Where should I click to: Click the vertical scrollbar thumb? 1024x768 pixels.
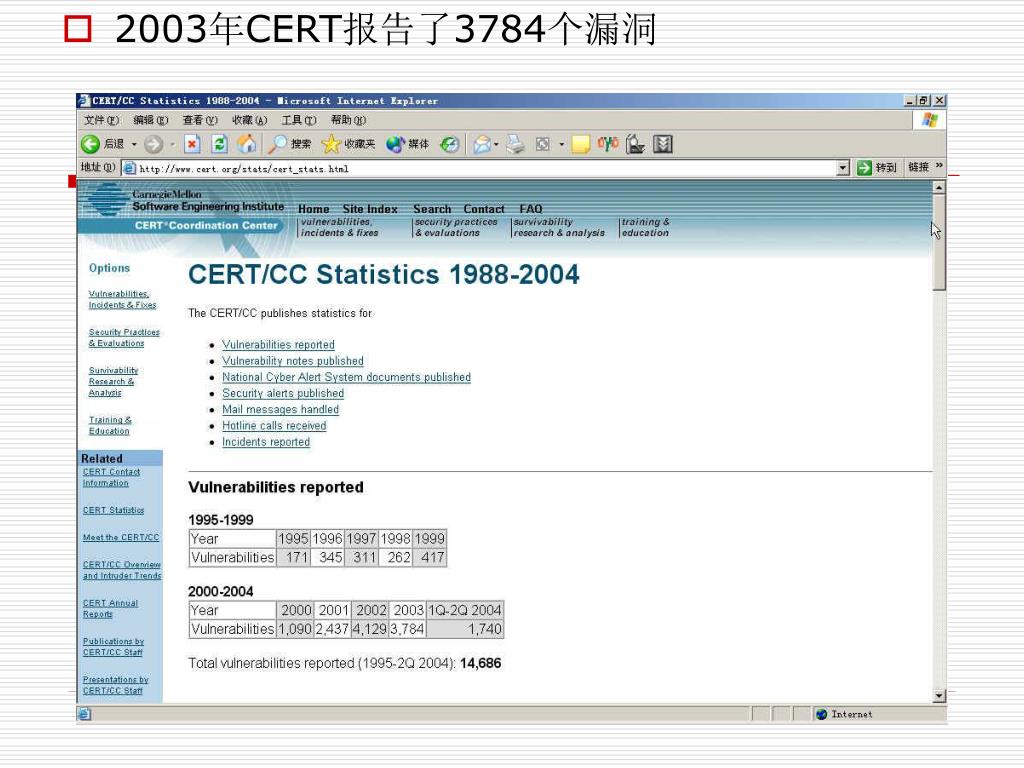pos(939,242)
